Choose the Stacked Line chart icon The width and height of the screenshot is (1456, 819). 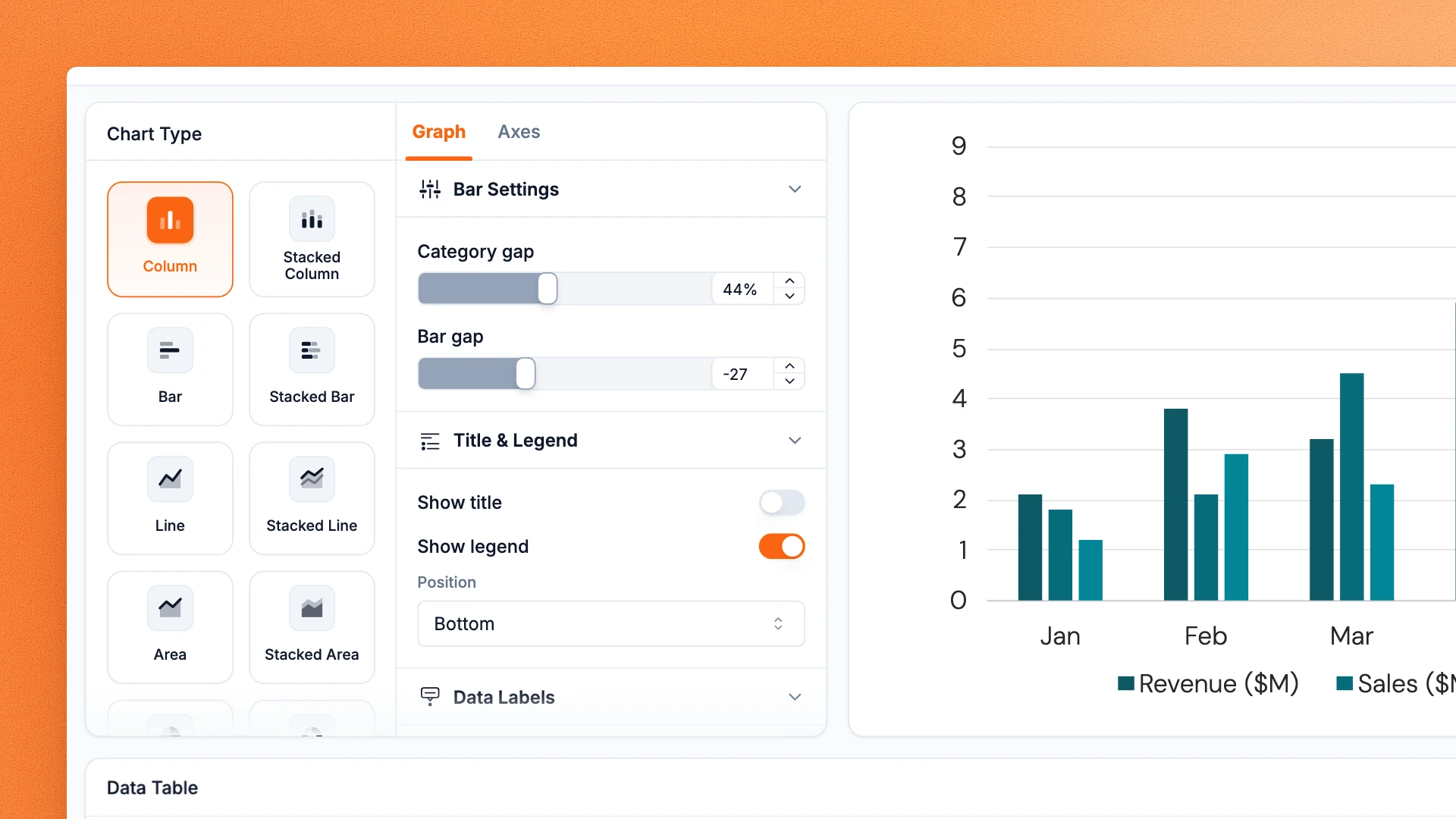[312, 479]
